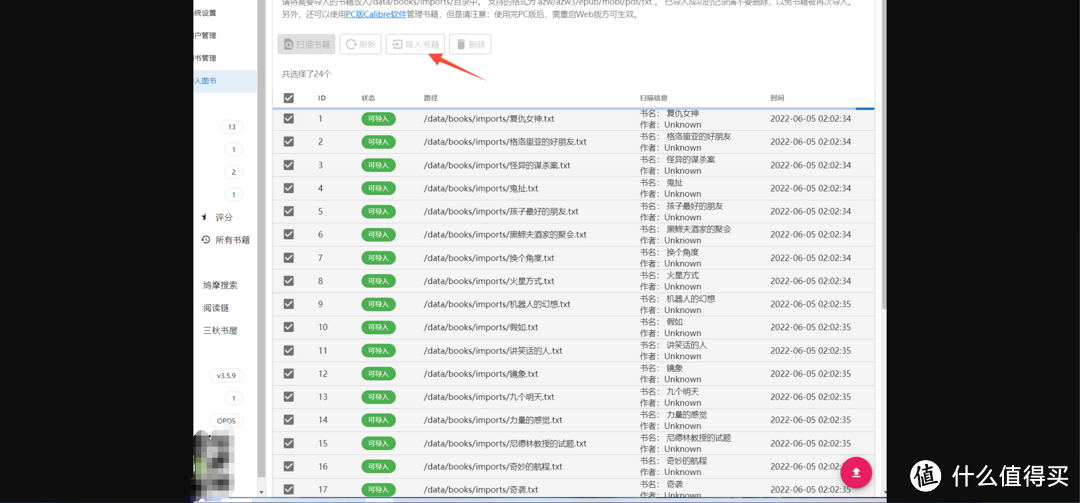Click the 可导入 status pill in row 9
This screenshot has height=503, width=1080.
pyautogui.click(x=378, y=305)
